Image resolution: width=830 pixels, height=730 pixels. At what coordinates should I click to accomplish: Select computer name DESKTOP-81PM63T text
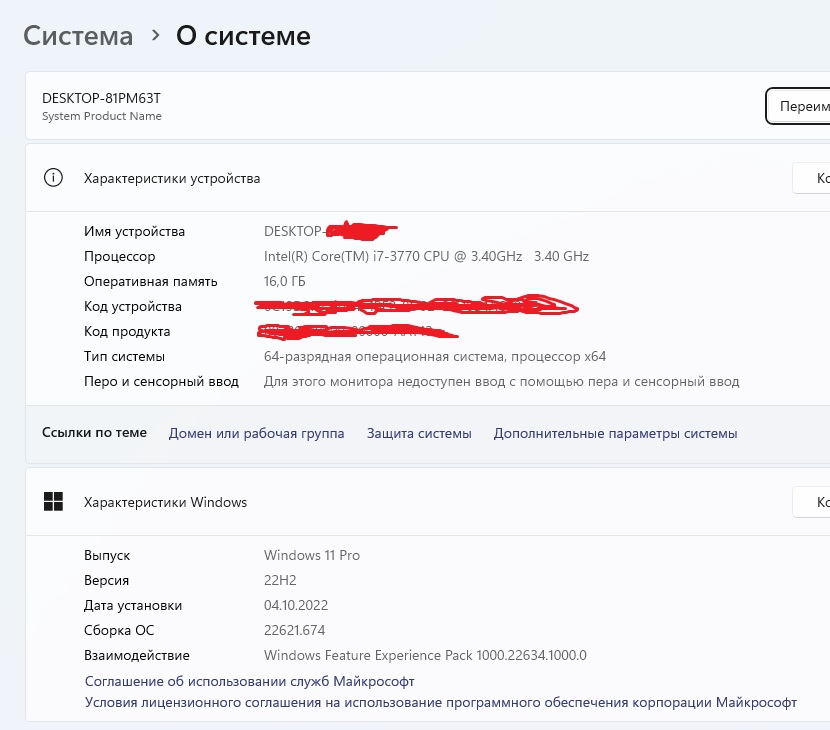pyautogui.click(x=101, y=98)
